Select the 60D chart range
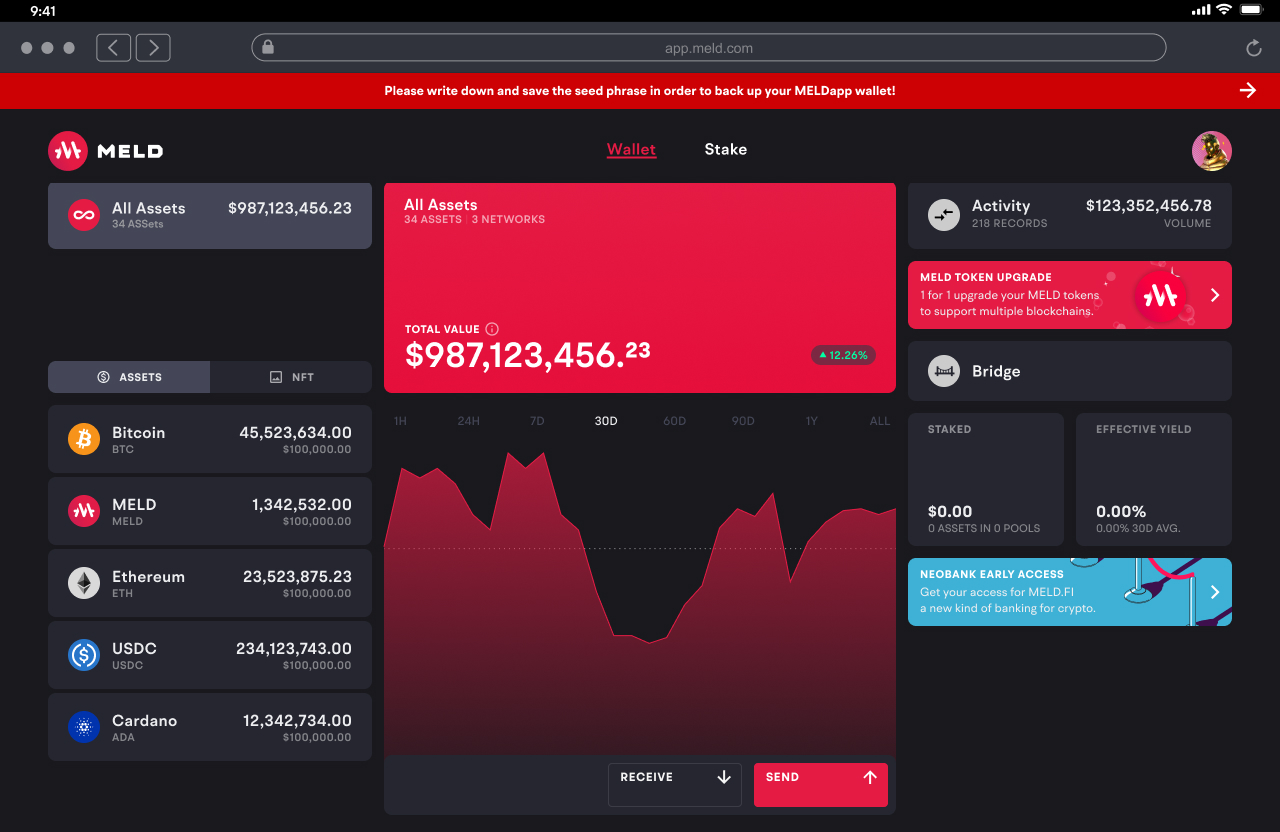 click(x=675, y=421)
